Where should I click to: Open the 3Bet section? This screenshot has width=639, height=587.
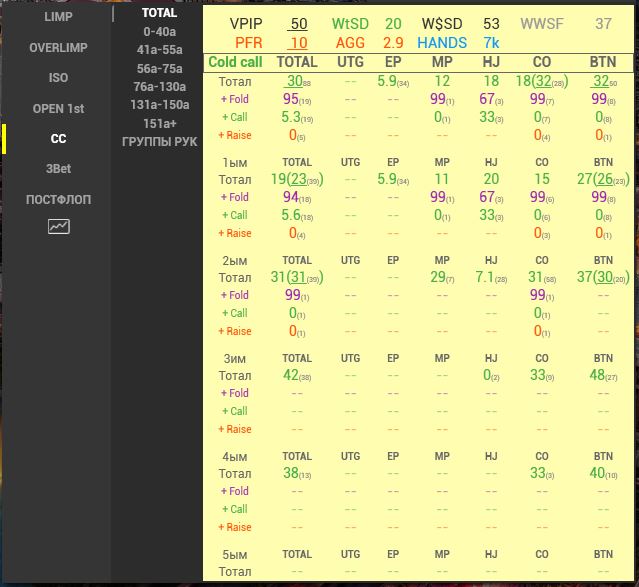(58, 169)
